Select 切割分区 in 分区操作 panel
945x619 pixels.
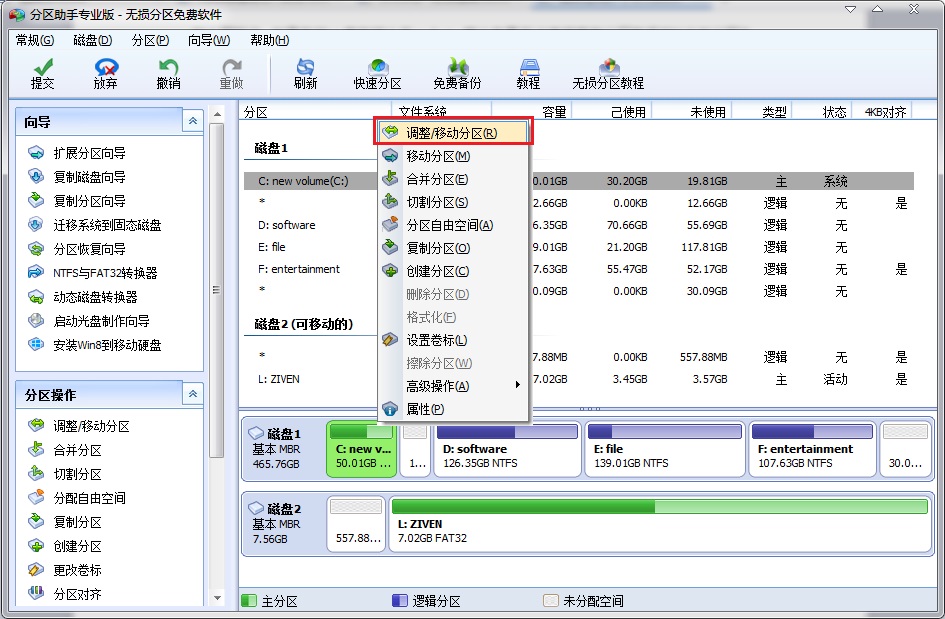65,474
